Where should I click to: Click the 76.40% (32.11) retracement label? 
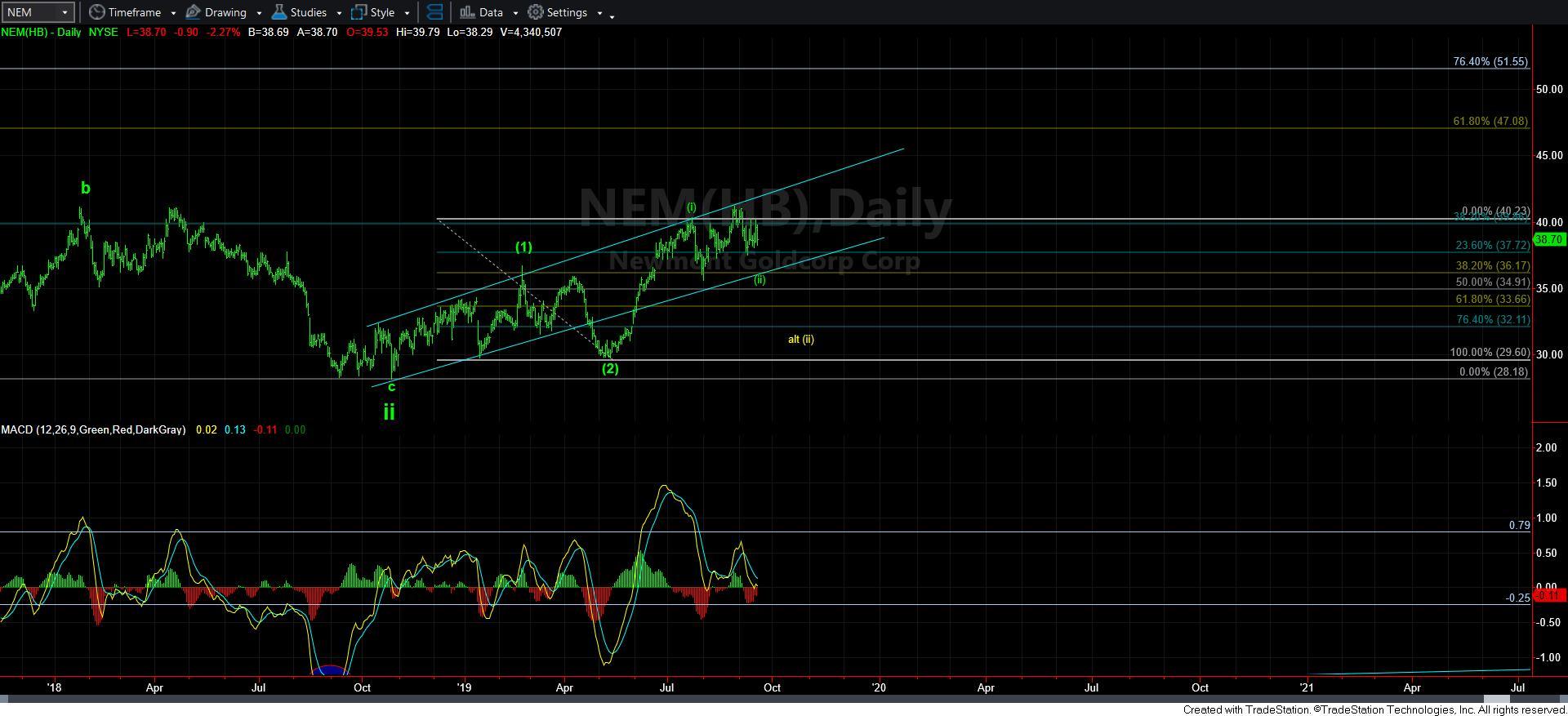click(1493, 319)
